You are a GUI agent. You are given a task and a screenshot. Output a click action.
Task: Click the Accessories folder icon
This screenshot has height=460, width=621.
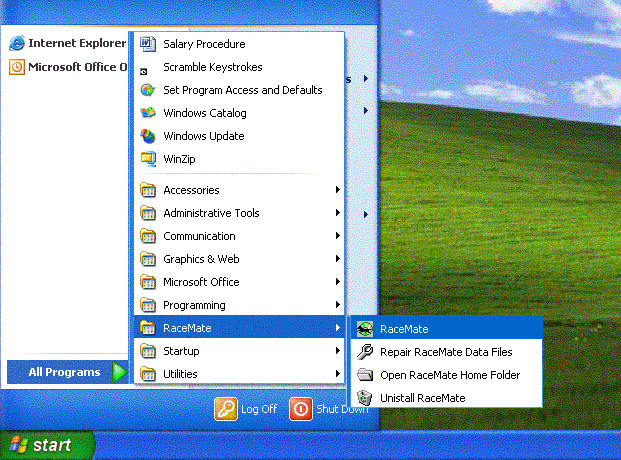(x=148, y=190)
